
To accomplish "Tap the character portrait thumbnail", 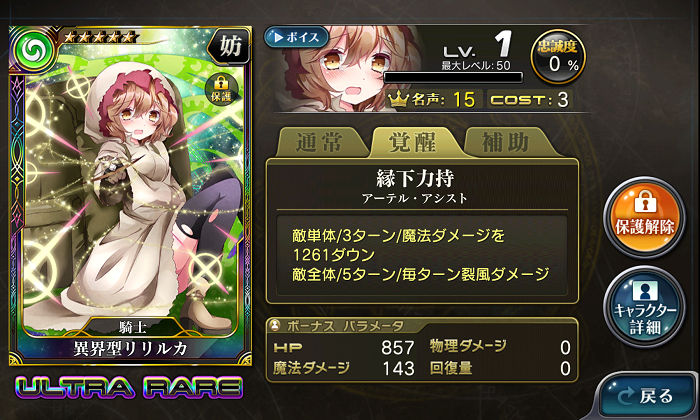I will tap(346, 68).
